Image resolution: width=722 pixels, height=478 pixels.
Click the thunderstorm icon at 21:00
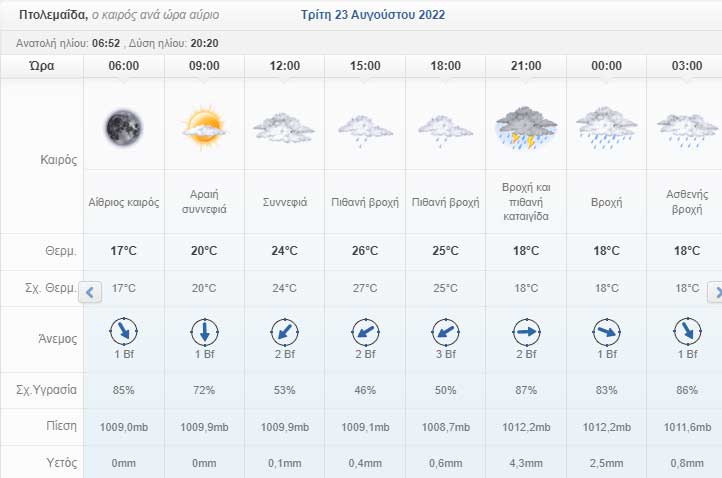click(x=526, y=128)
